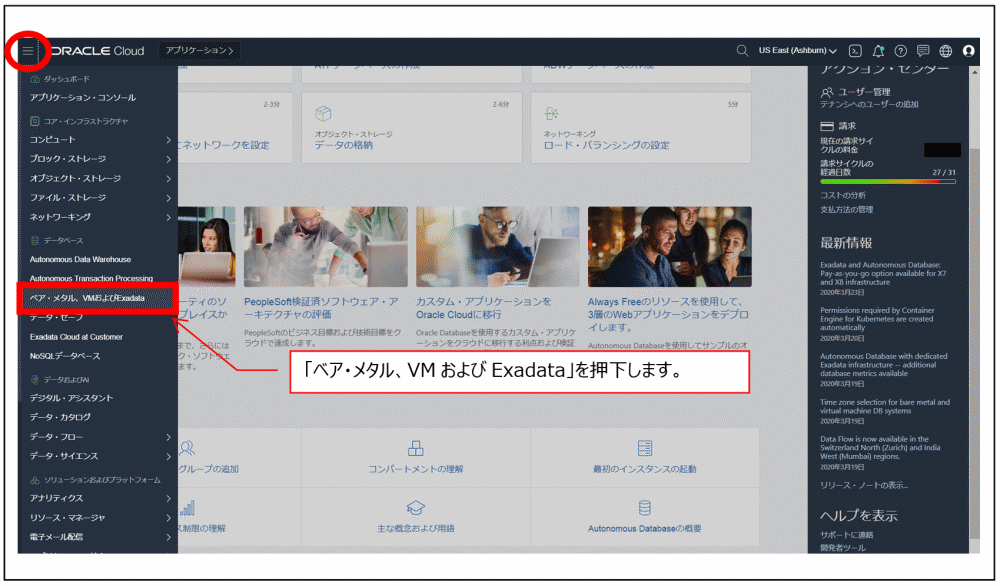The height and width of the screenshot is (586, 1000).
Task: Click the man with laptop photo thumbnail
Action: point(497,247)
